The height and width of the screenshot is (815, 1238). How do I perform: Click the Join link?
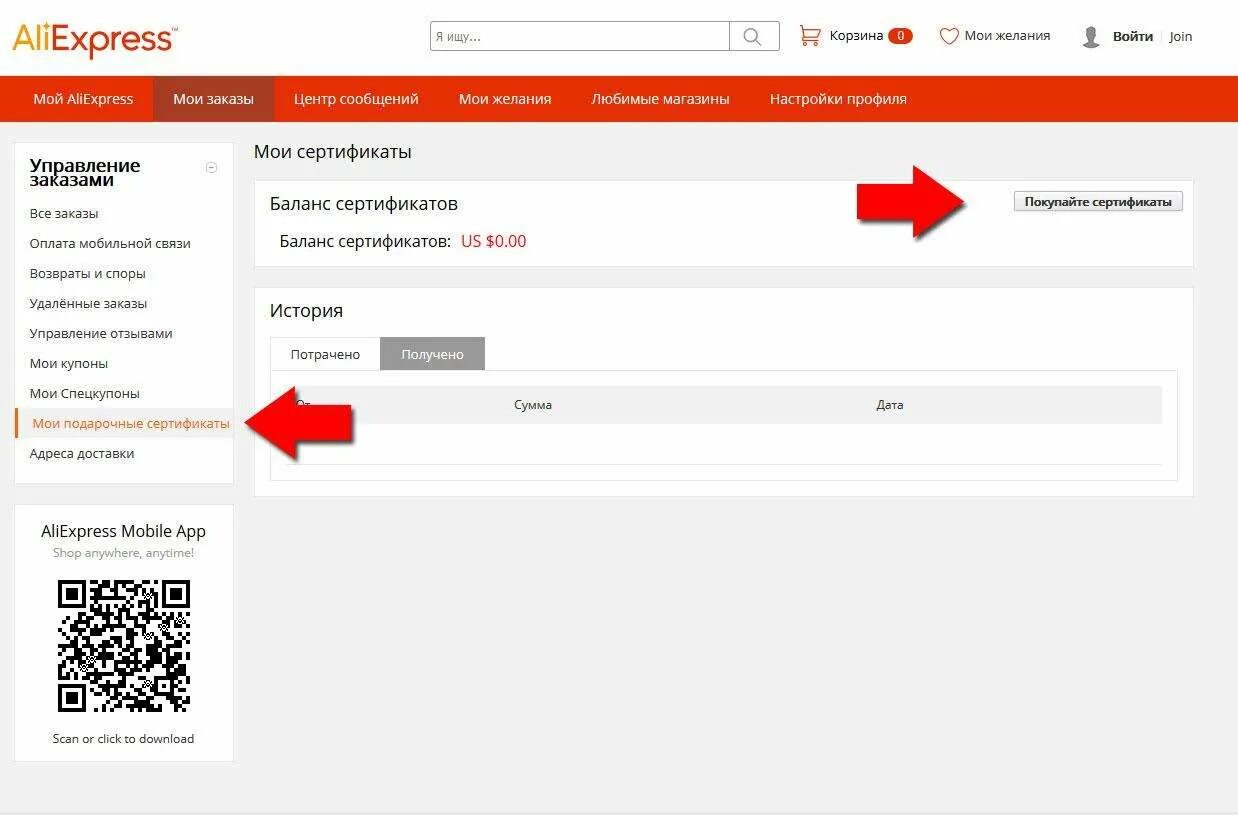pos(1181,37)
